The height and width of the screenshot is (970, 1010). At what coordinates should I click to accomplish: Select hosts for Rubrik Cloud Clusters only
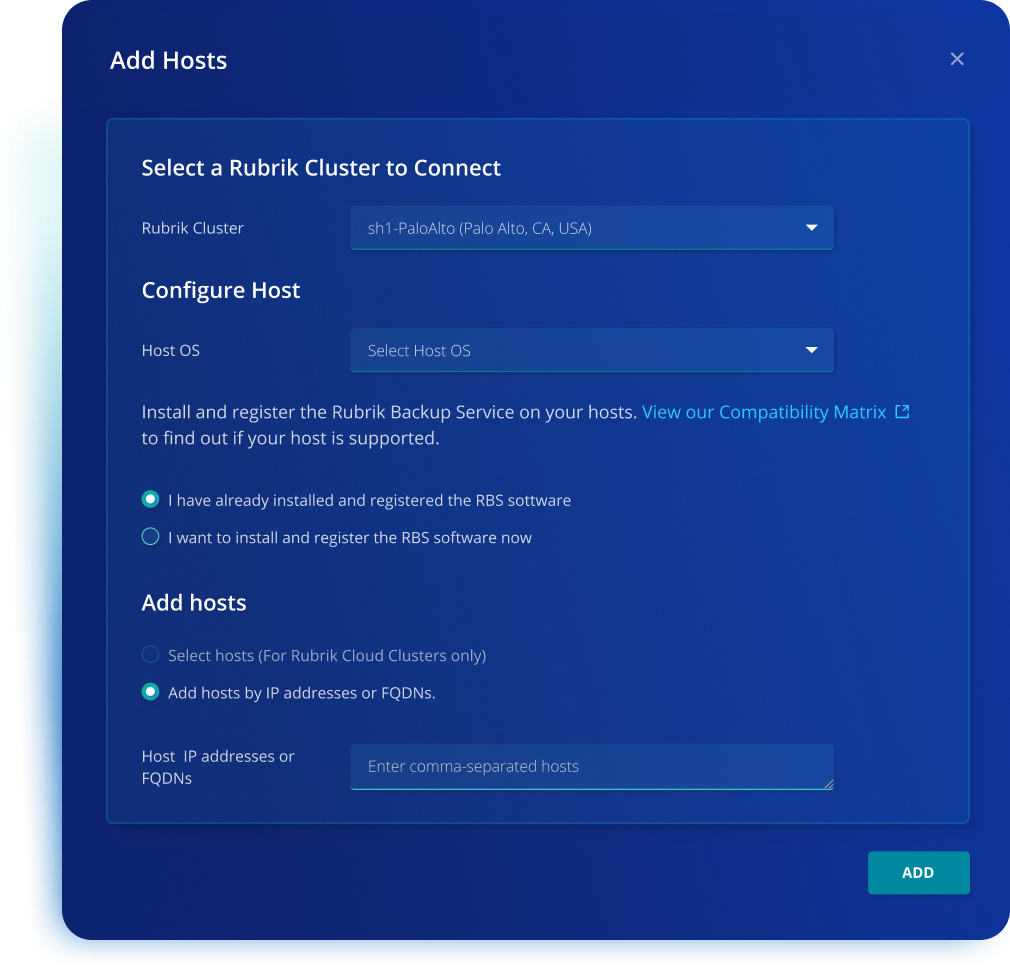click(x=150, y=654)
